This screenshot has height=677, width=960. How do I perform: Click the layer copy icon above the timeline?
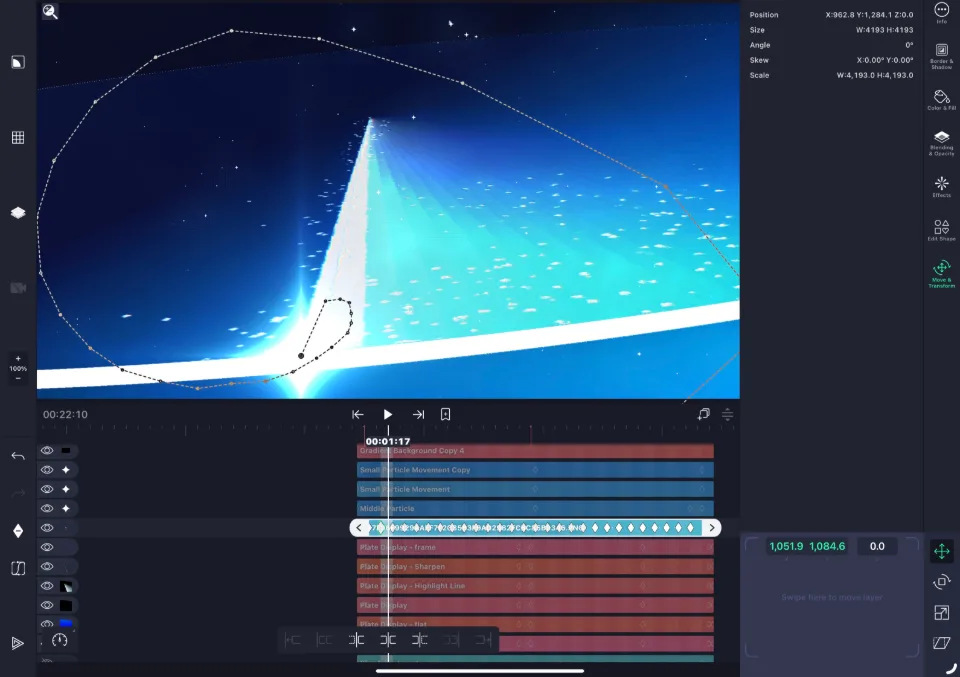coord(703,414)
